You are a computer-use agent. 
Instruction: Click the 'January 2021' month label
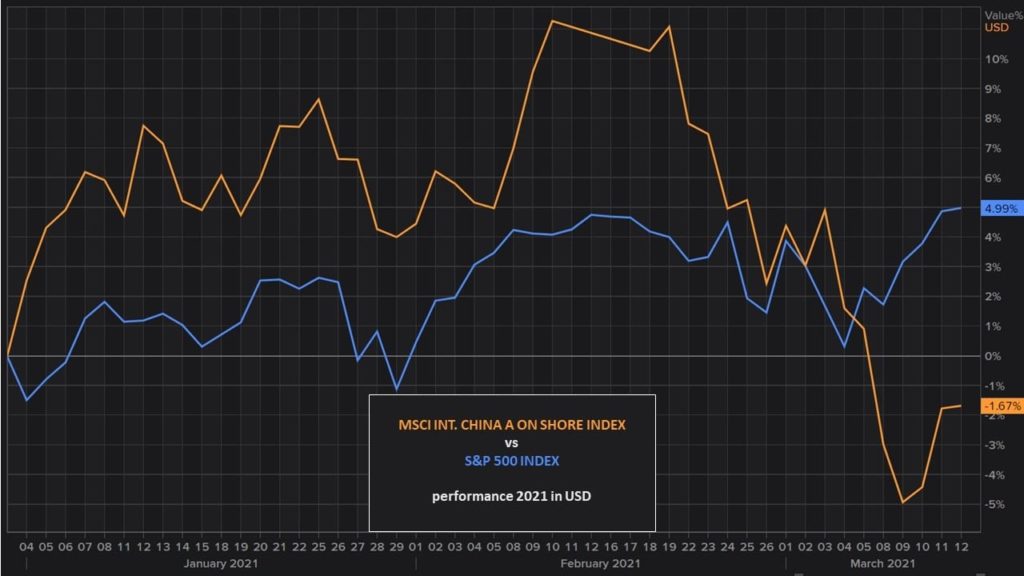click(221, 563)
